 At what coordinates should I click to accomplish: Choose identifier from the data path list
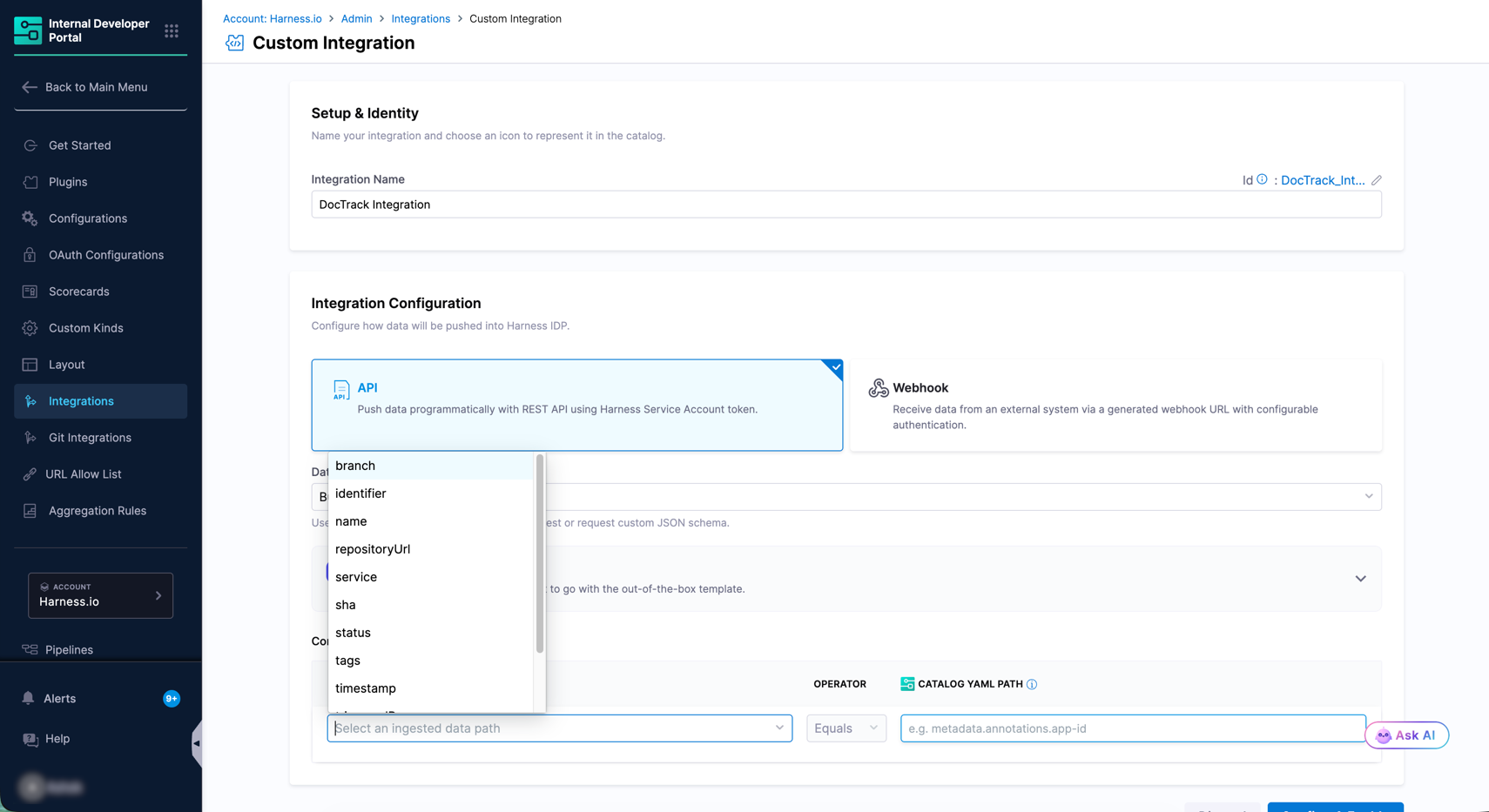coord(430,493)
